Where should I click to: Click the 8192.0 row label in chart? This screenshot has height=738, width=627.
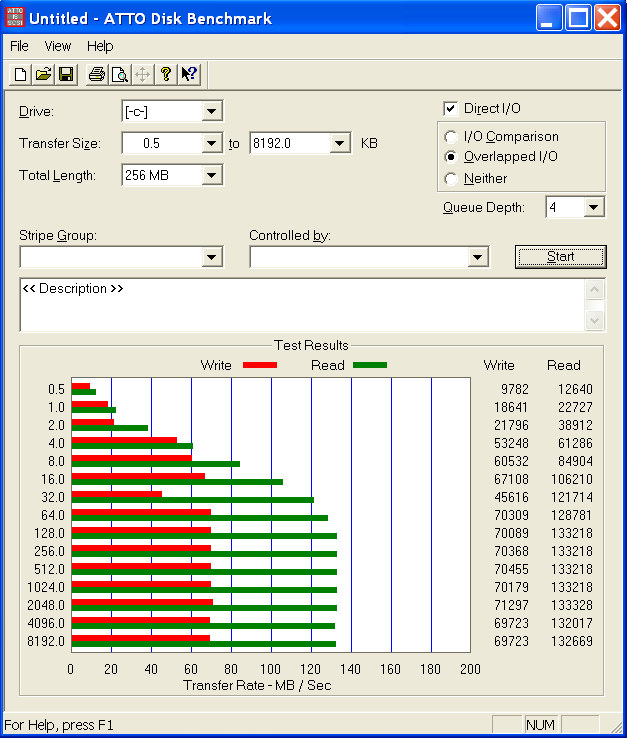click(46, 641)
